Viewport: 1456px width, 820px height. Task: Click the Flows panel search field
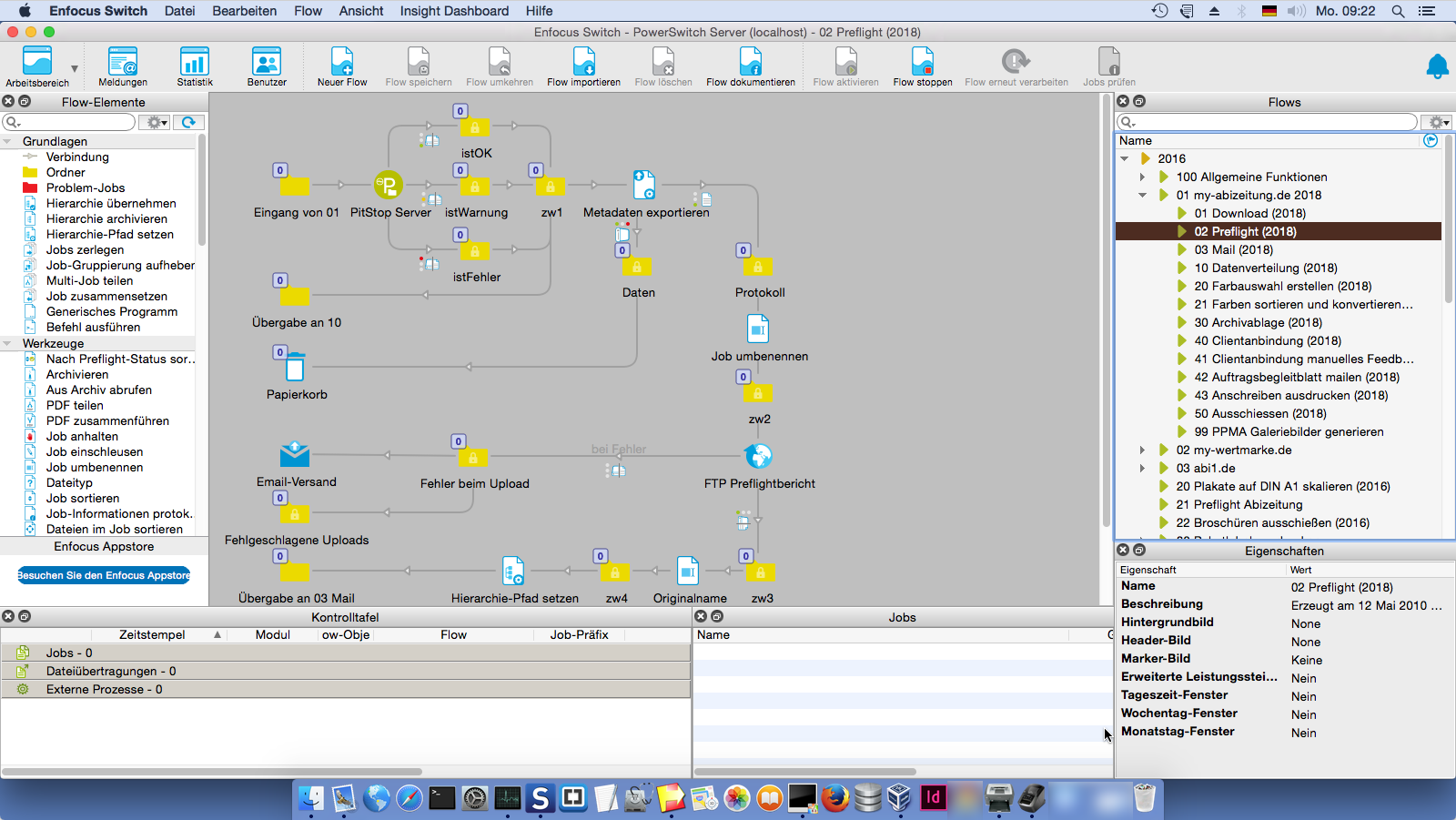pos(1268,122)
